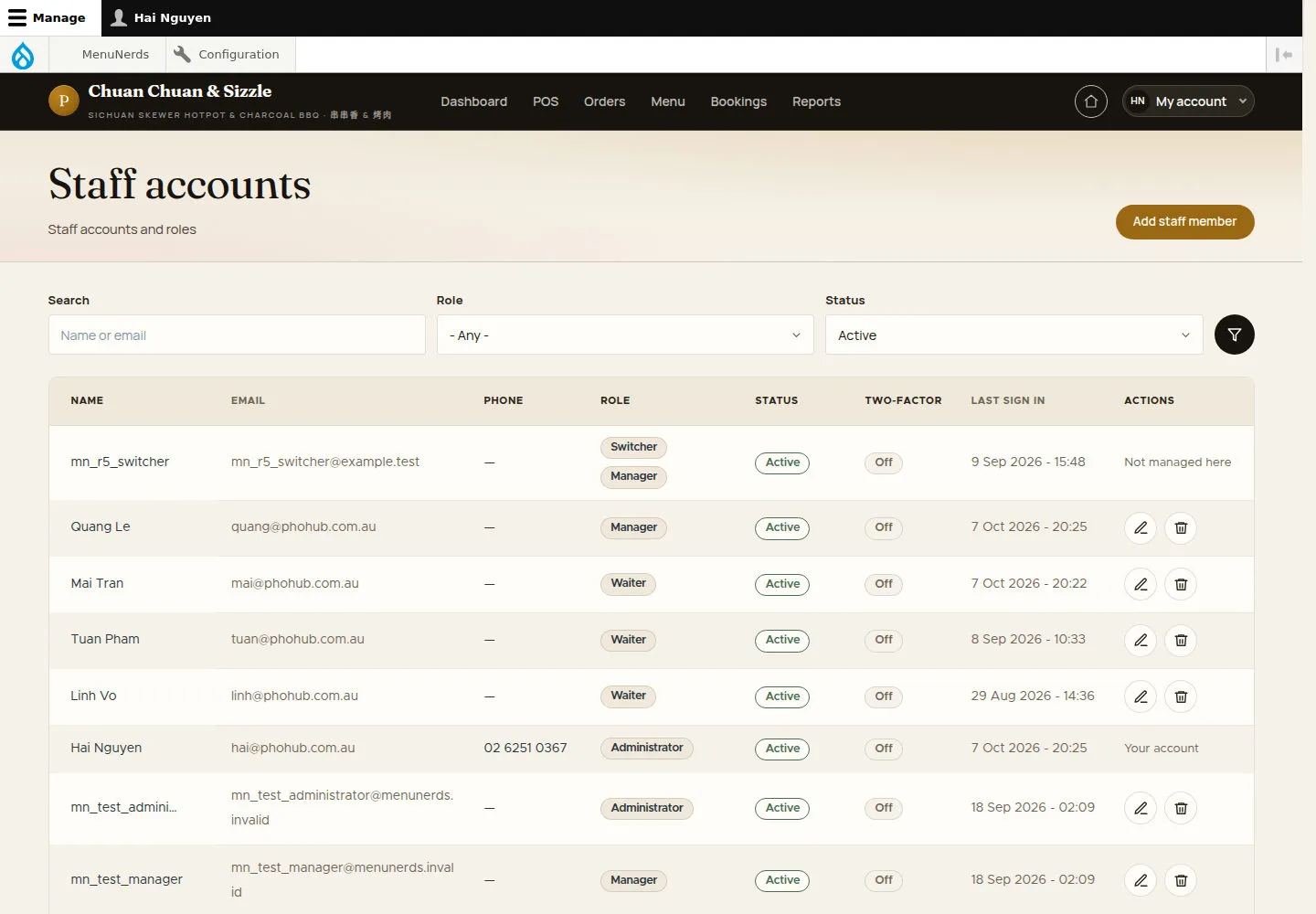Go to Bookings

[738, 101]
